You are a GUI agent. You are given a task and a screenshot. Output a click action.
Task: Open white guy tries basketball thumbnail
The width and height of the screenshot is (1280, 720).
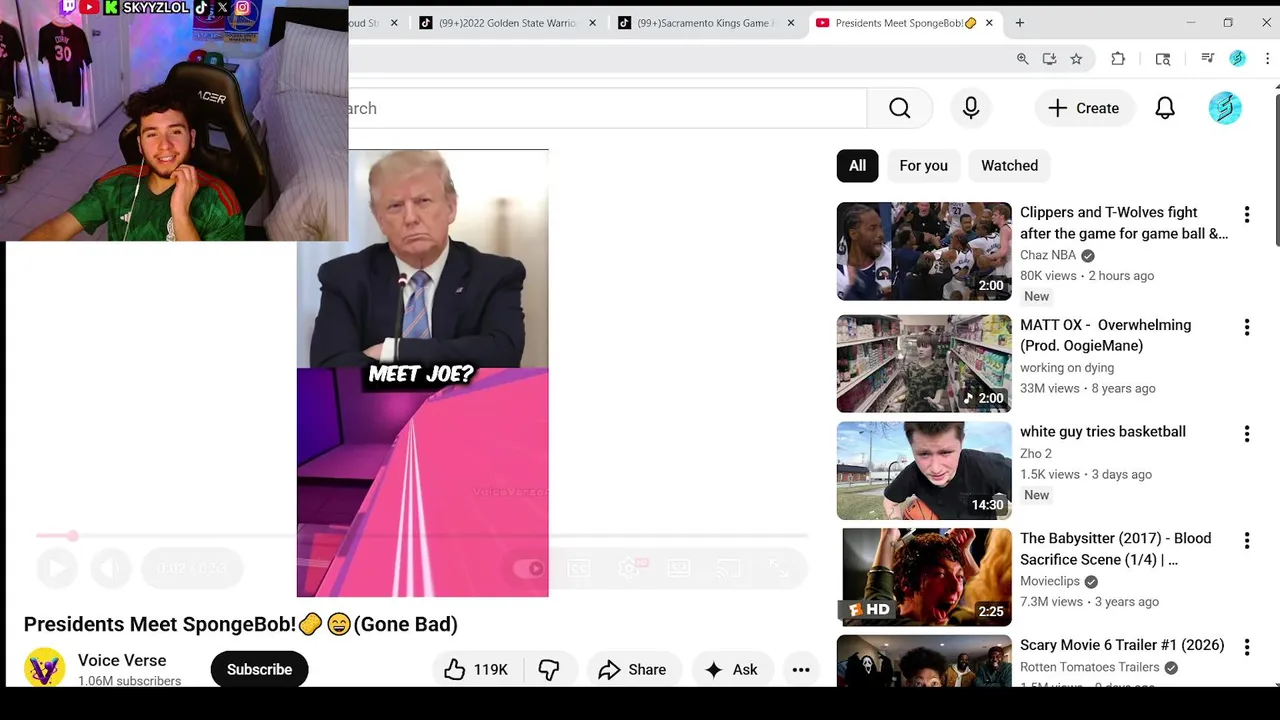coord(924,470)
